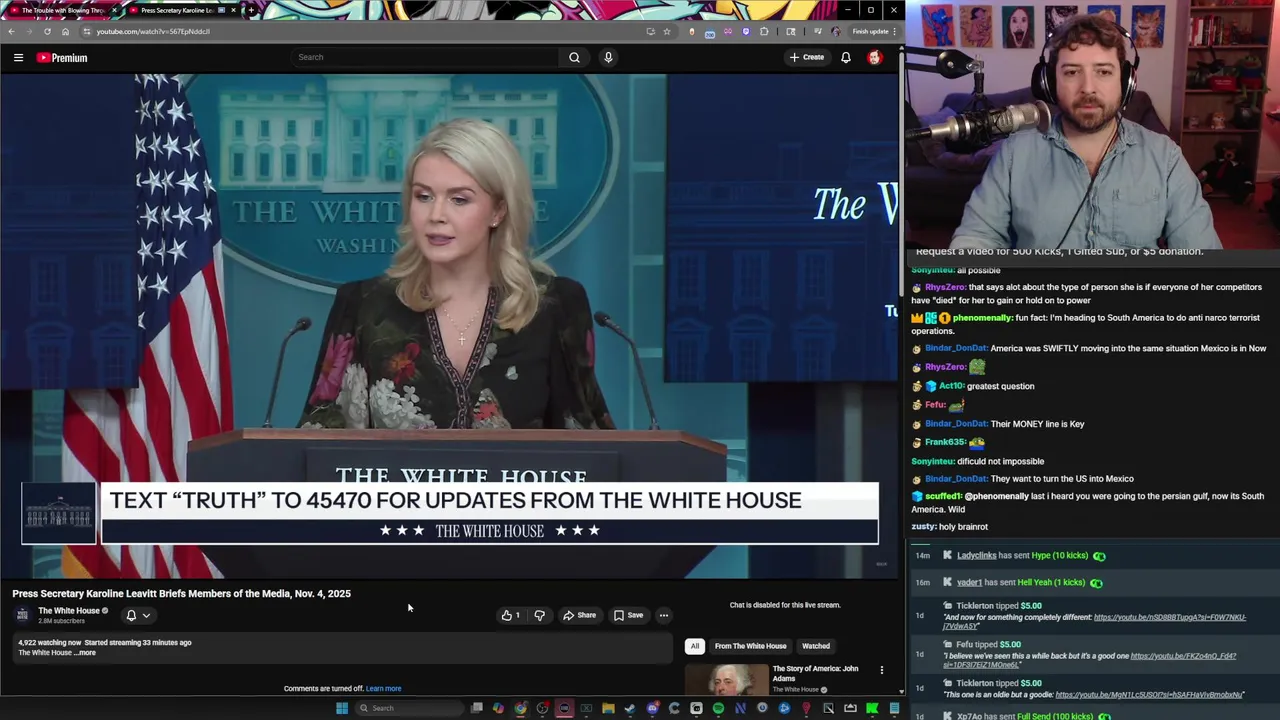This screenshot has width=1280, height=720.
Task: Dislike the press briefing video
Action: [539, 615]
